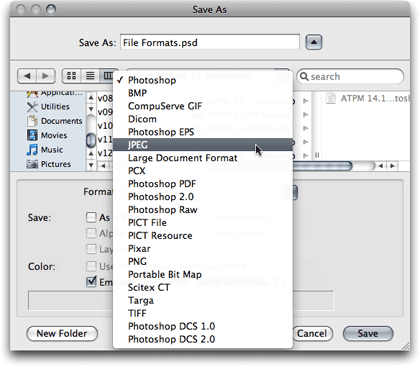Choose Photoshop 2.0 format

[203, 197]
